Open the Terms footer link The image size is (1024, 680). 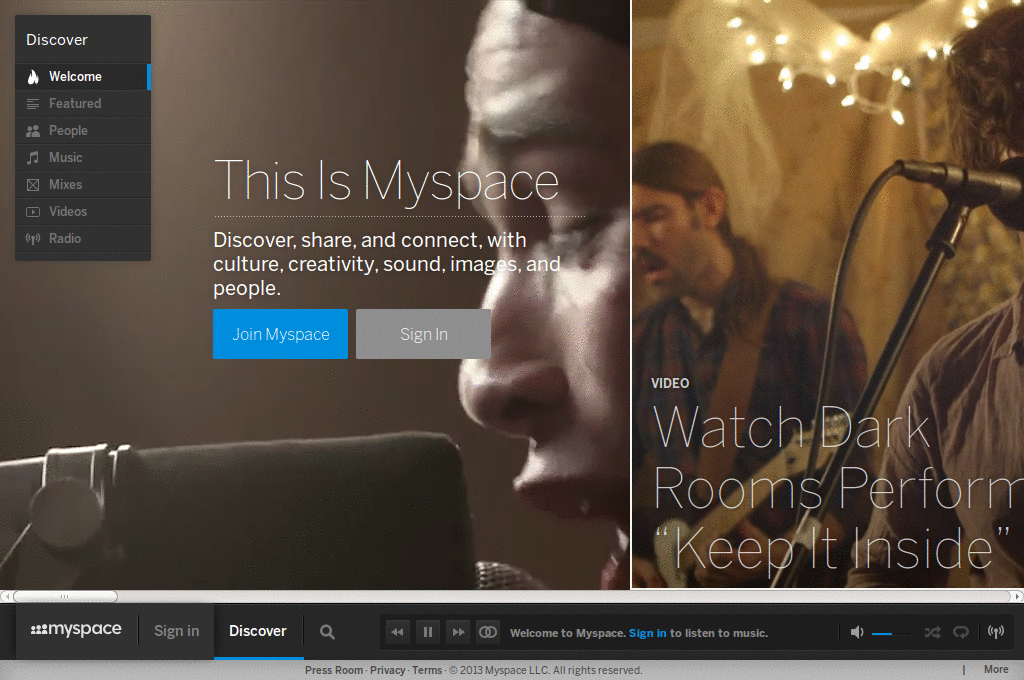coord(427,670)
